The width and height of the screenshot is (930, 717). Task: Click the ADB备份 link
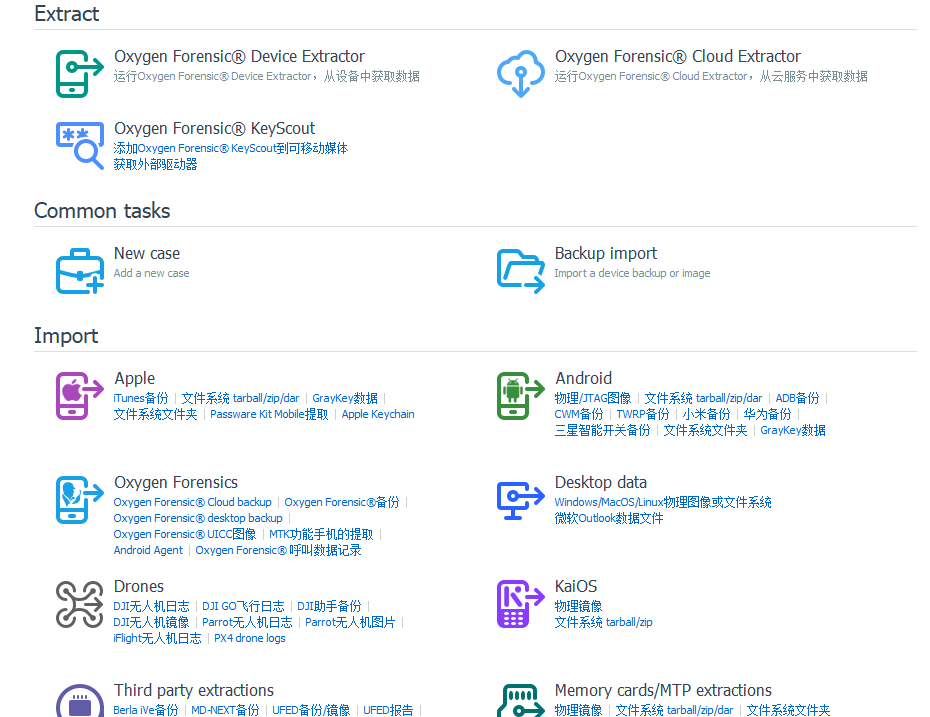pos(797,398)
